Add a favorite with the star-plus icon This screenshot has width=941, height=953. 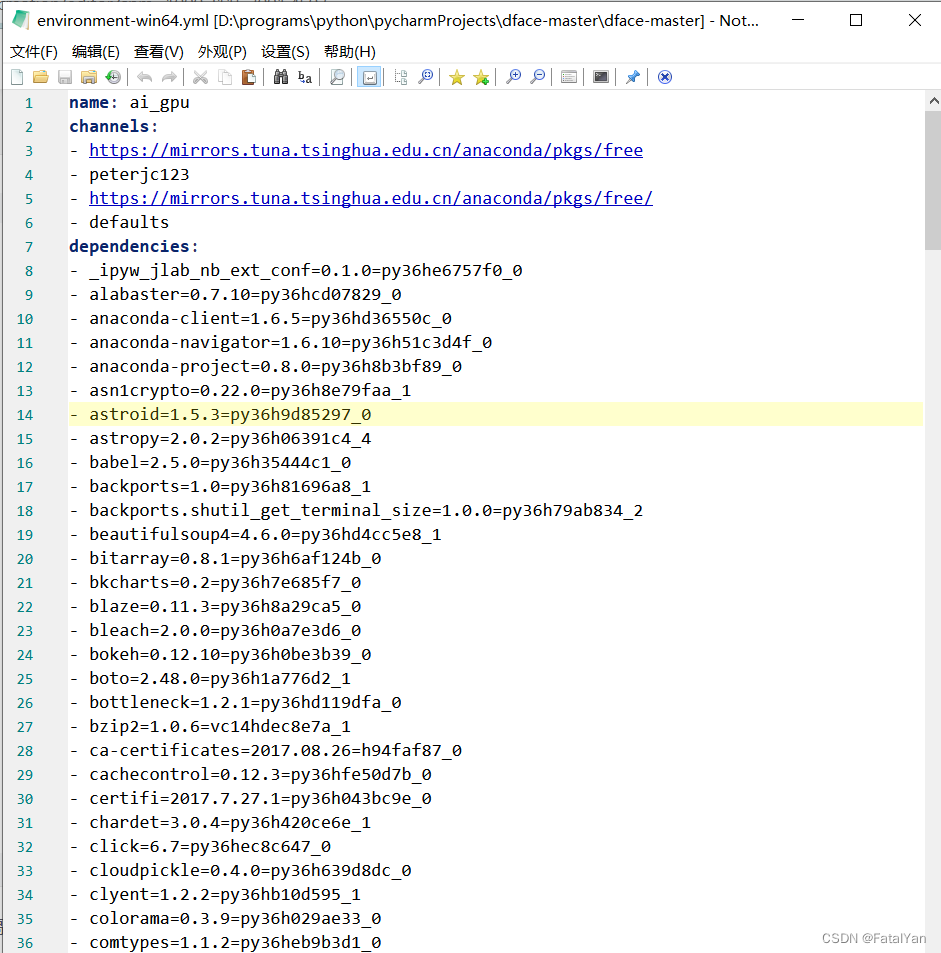[482, 77]
